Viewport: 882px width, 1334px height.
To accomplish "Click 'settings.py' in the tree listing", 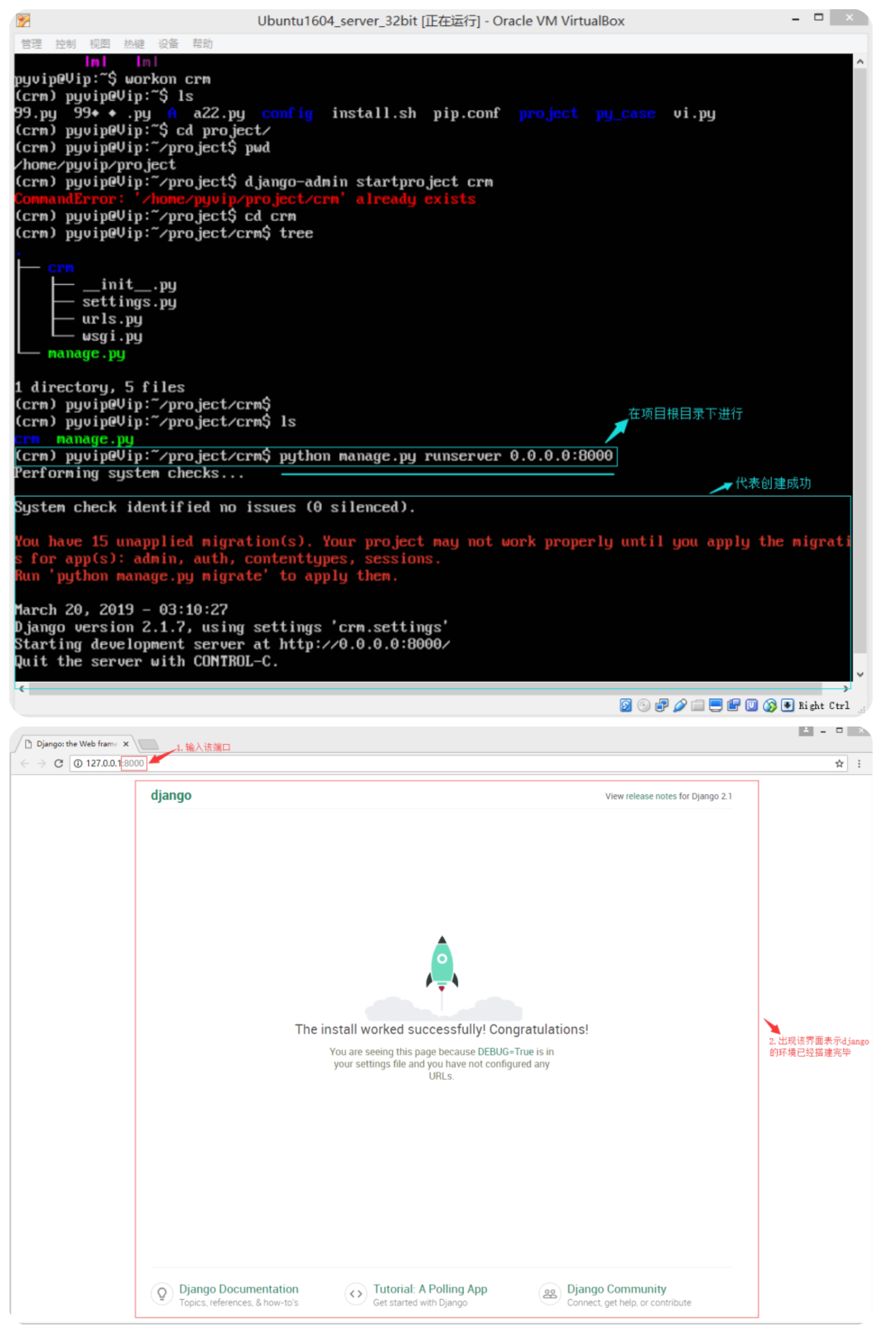I will tap(129, 302).
